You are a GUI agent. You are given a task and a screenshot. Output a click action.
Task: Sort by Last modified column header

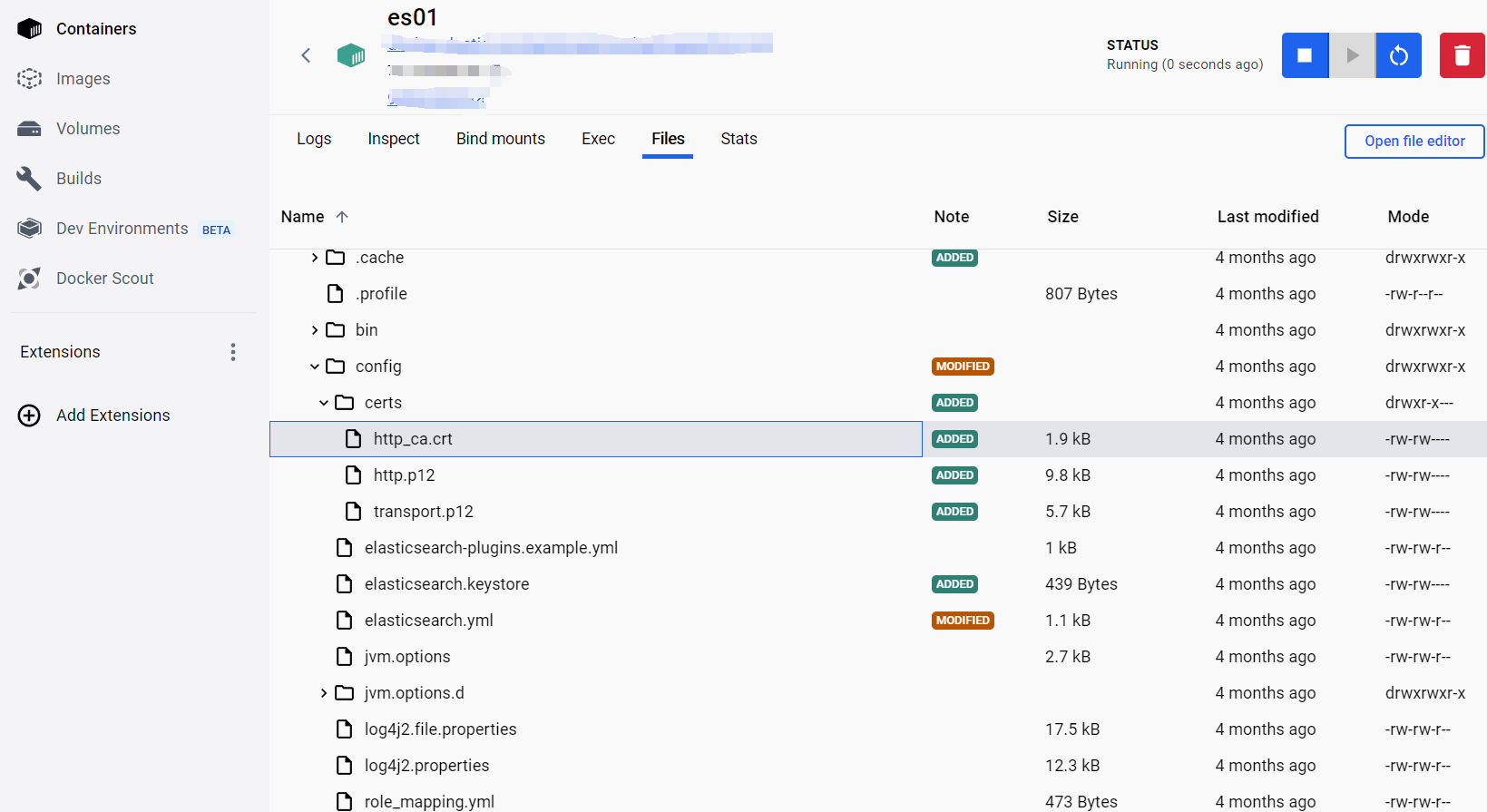tap(1268, 217)
